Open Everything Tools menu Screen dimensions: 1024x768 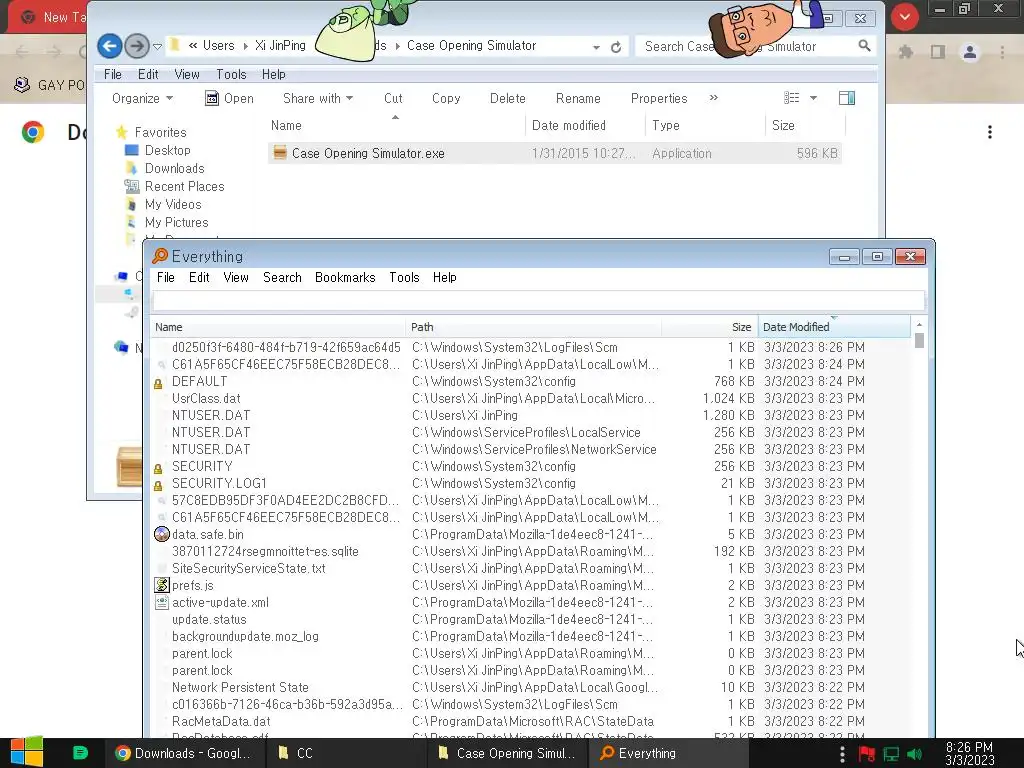point(404,277)
